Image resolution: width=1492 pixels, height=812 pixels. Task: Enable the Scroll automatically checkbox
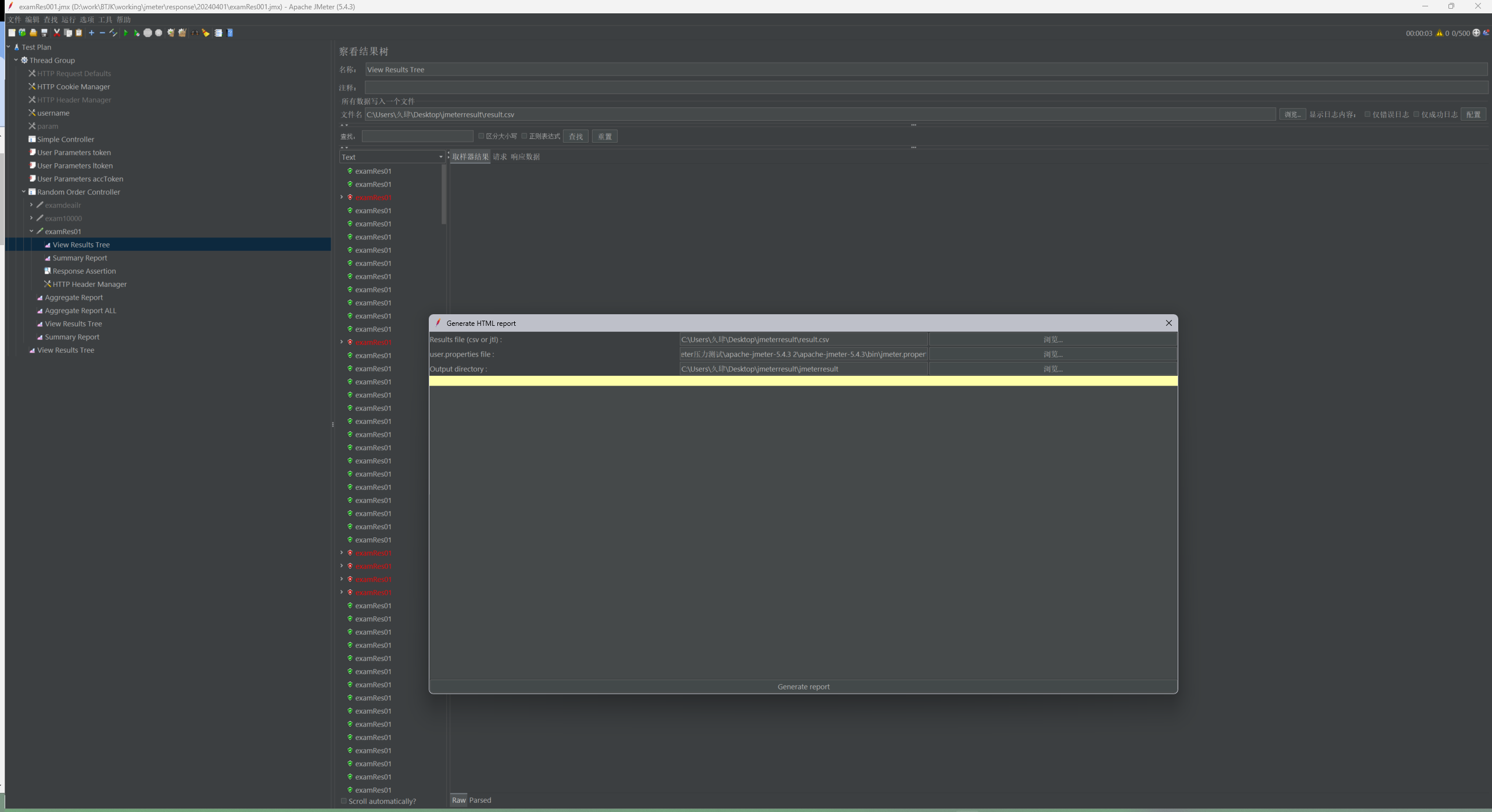(x=344, y=801)
